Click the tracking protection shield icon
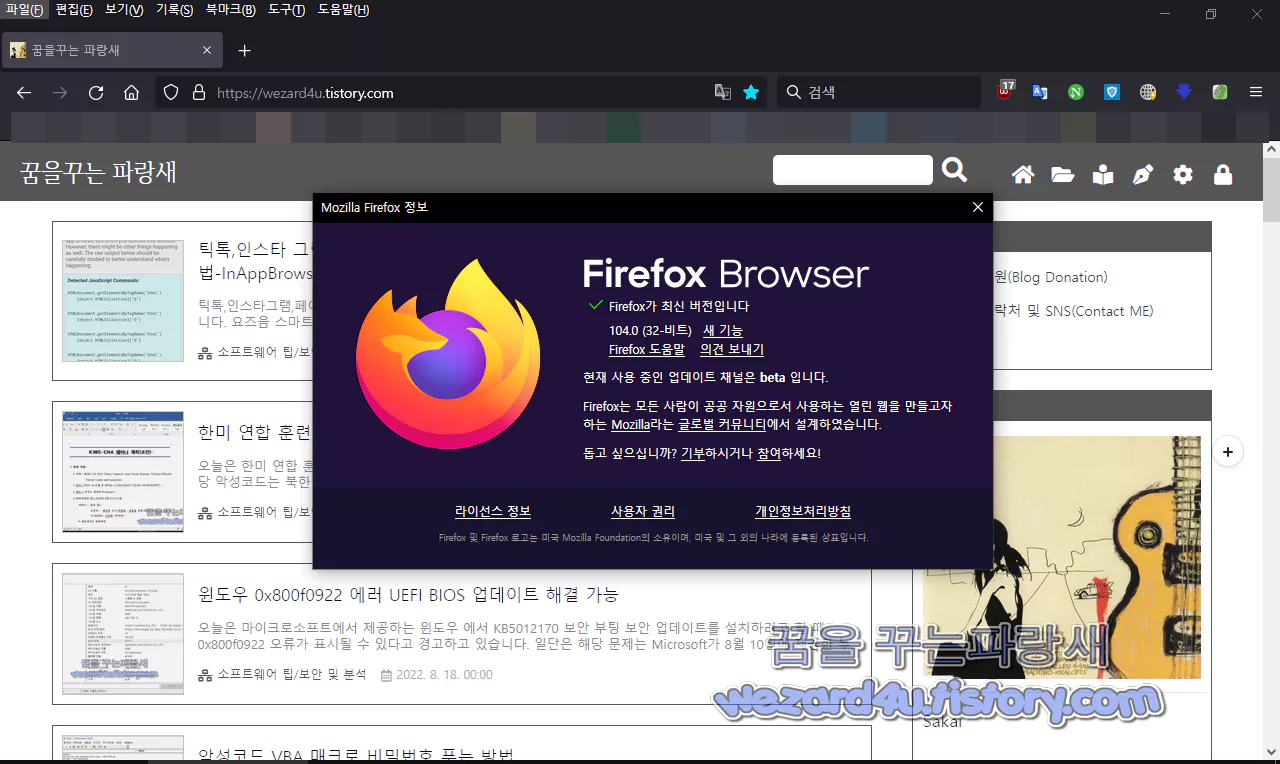 pyautogui.click(x=171, y=92)
